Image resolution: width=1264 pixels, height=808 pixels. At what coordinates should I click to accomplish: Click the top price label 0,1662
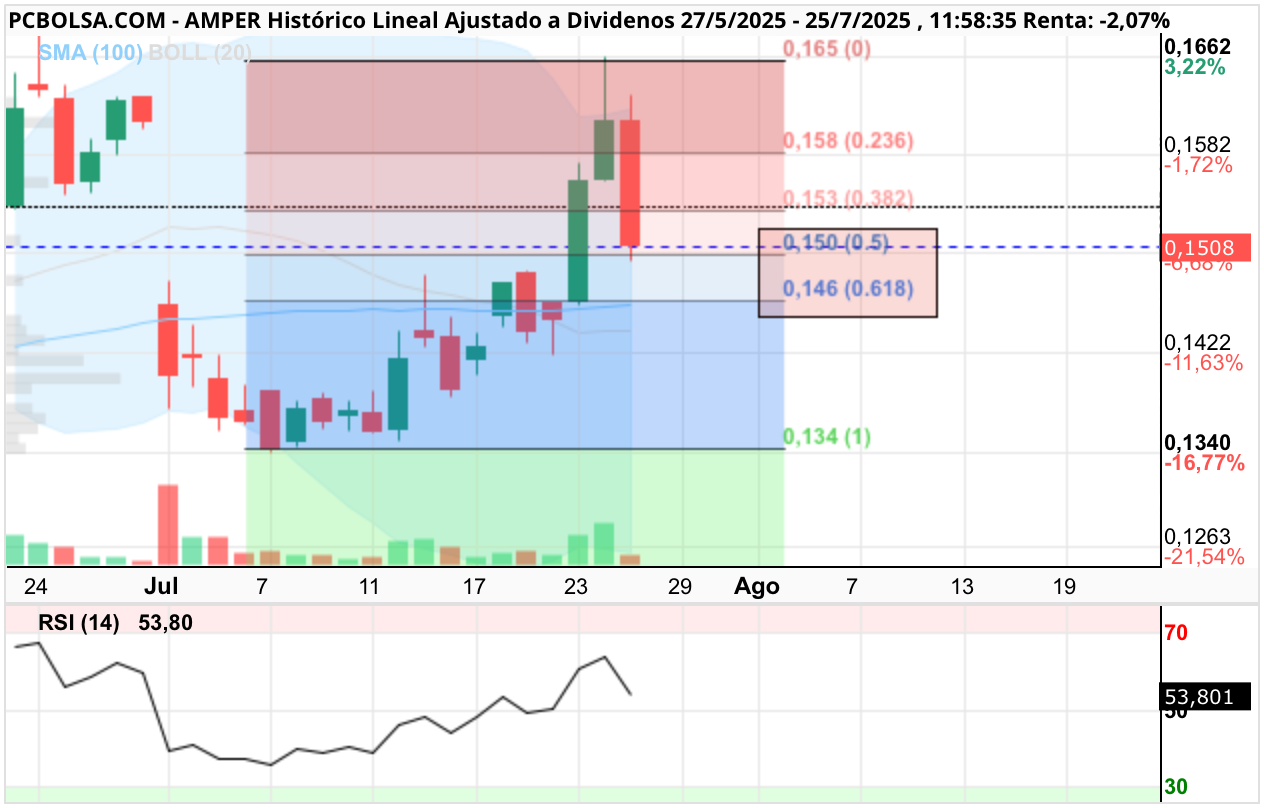click(1197, 46)
